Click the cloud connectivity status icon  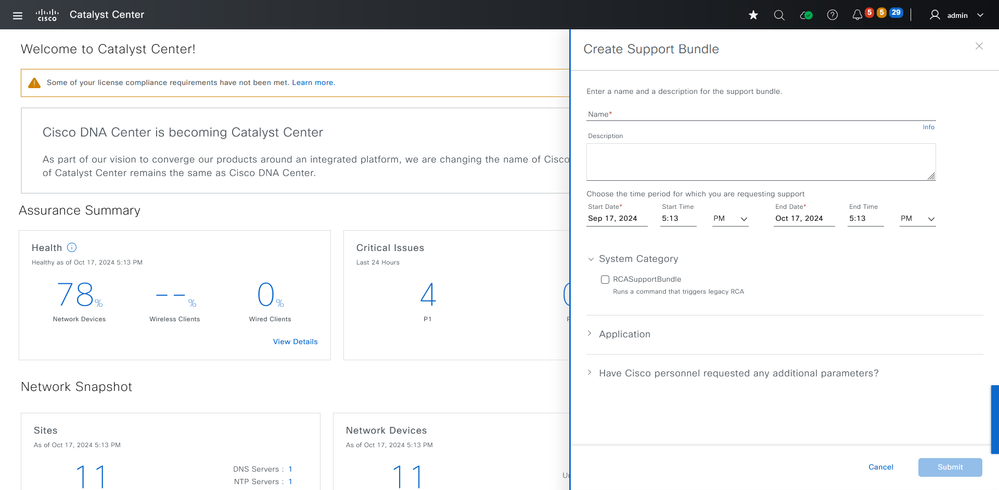coord(806,15)
